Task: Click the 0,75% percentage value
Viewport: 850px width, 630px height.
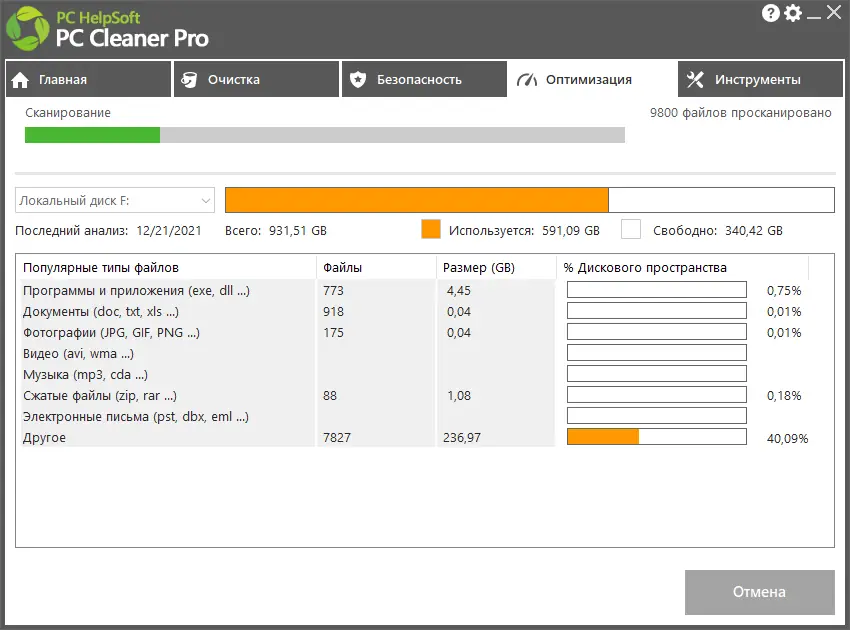Action: [x=784, y=291]
